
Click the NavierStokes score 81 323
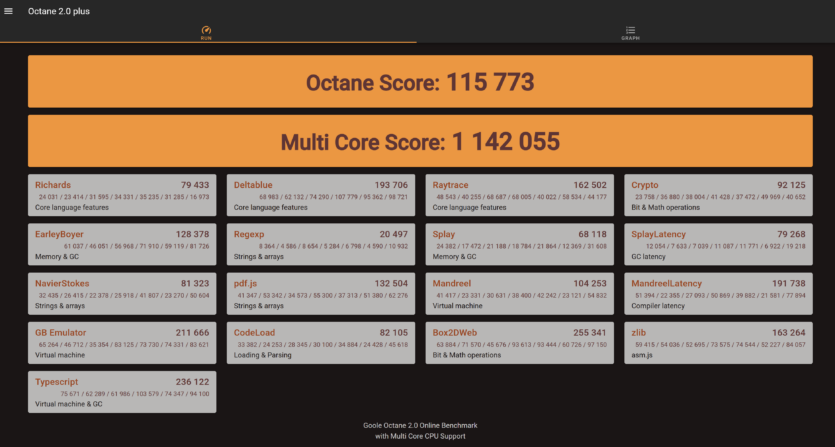click(195, 283)
